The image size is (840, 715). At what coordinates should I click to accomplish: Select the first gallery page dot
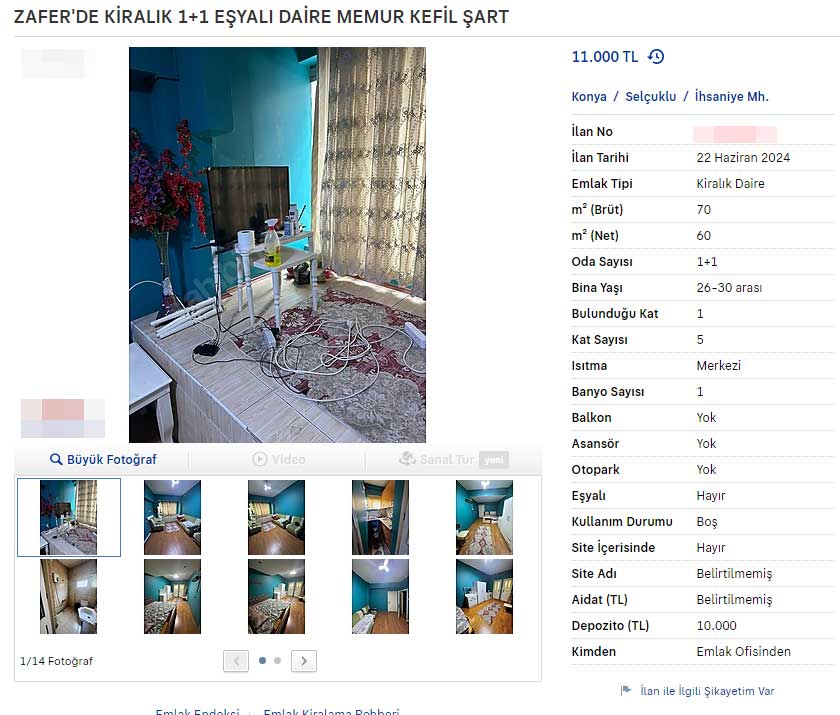(262, 660)
